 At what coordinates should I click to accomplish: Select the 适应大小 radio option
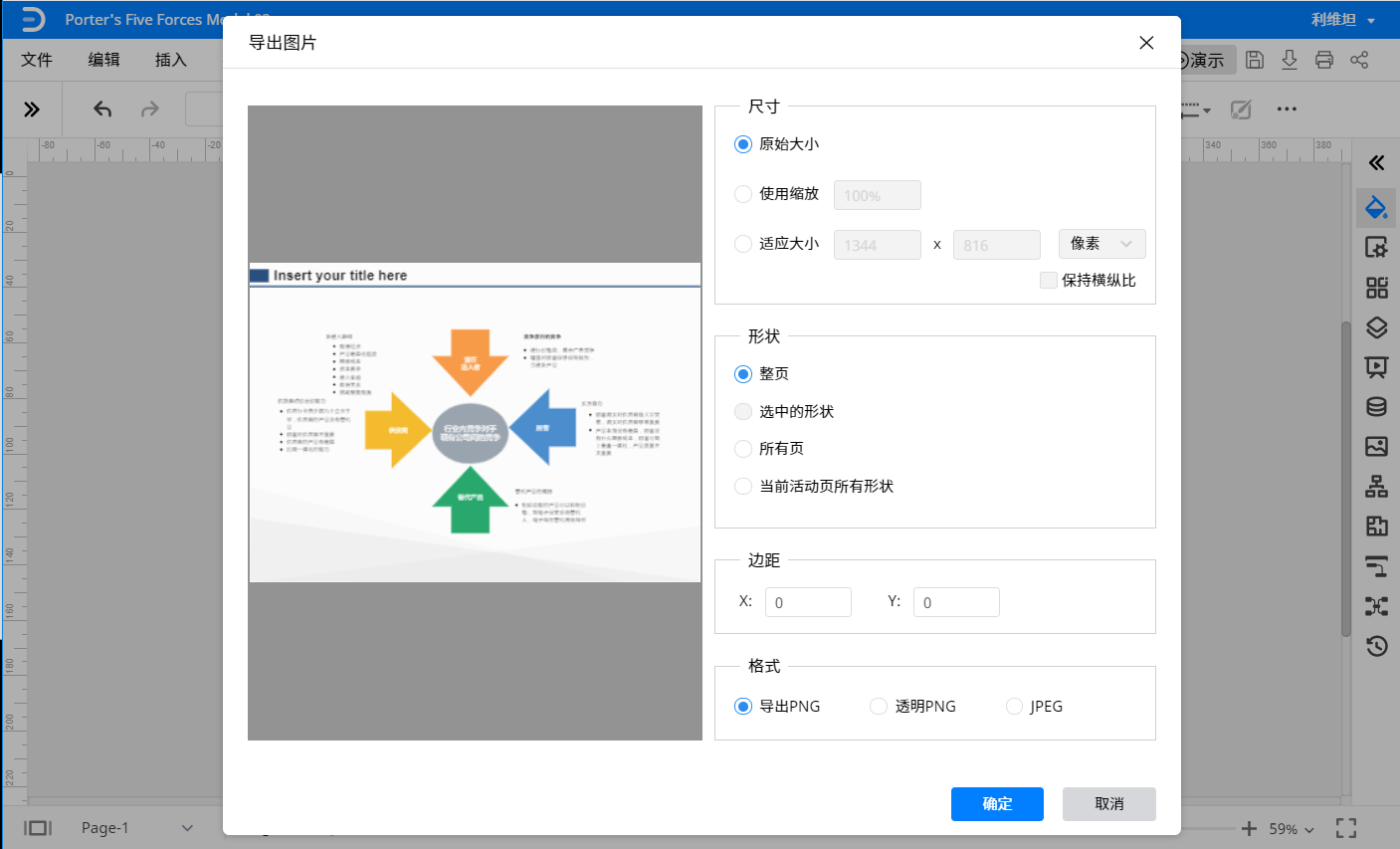coord(743,244)
